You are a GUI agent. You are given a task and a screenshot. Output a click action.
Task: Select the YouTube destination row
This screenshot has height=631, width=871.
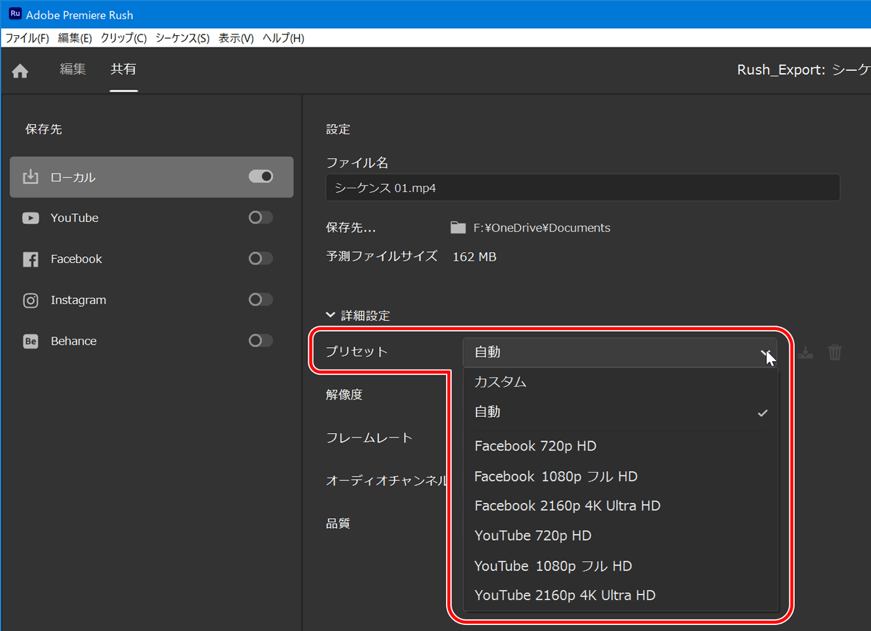pyautogui.click(x=152, y=218)
